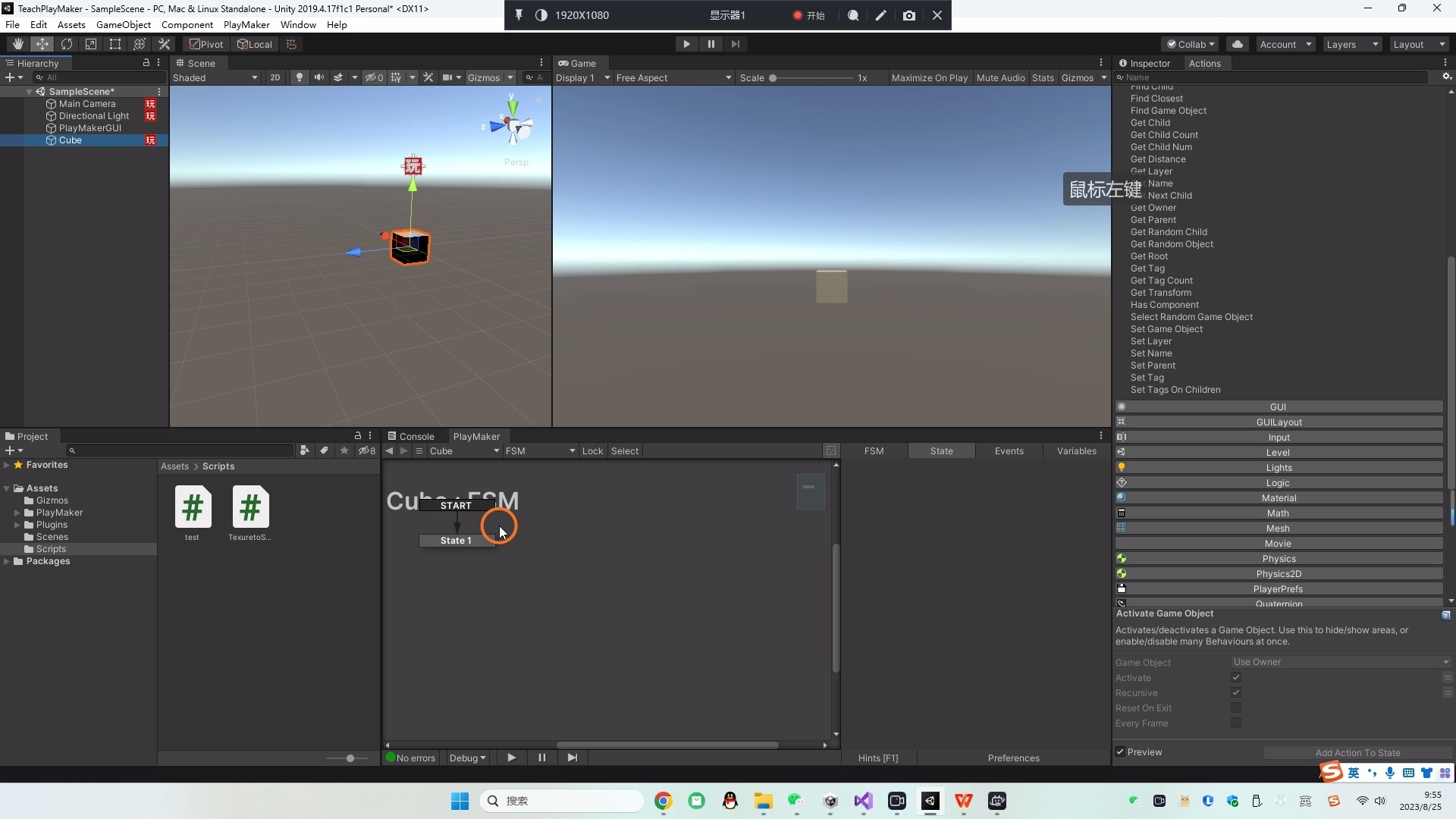The width and height of the screenshot is (1456, 819).
Task: Click the PlayMaker play icon at bottom
Action: pos(511,758)
